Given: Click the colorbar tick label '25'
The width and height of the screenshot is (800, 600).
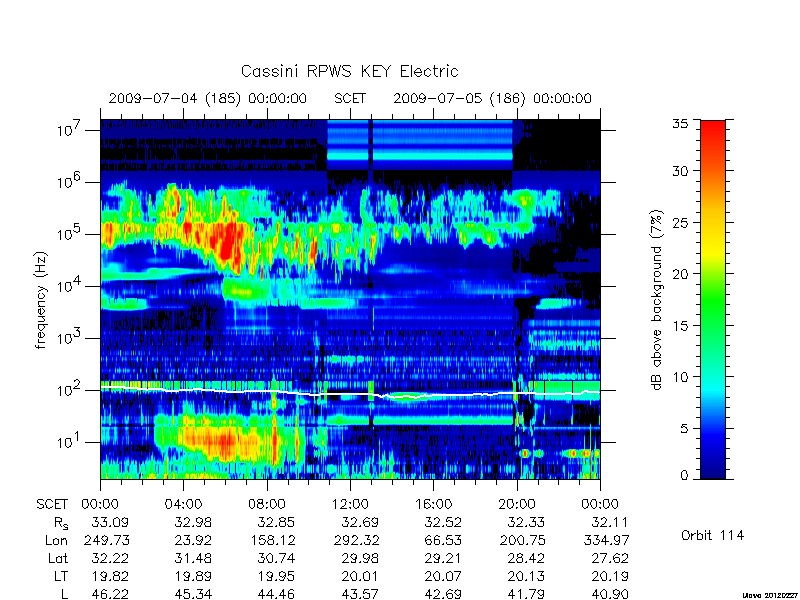Looking at the screenshot, I should coord(679,223).
